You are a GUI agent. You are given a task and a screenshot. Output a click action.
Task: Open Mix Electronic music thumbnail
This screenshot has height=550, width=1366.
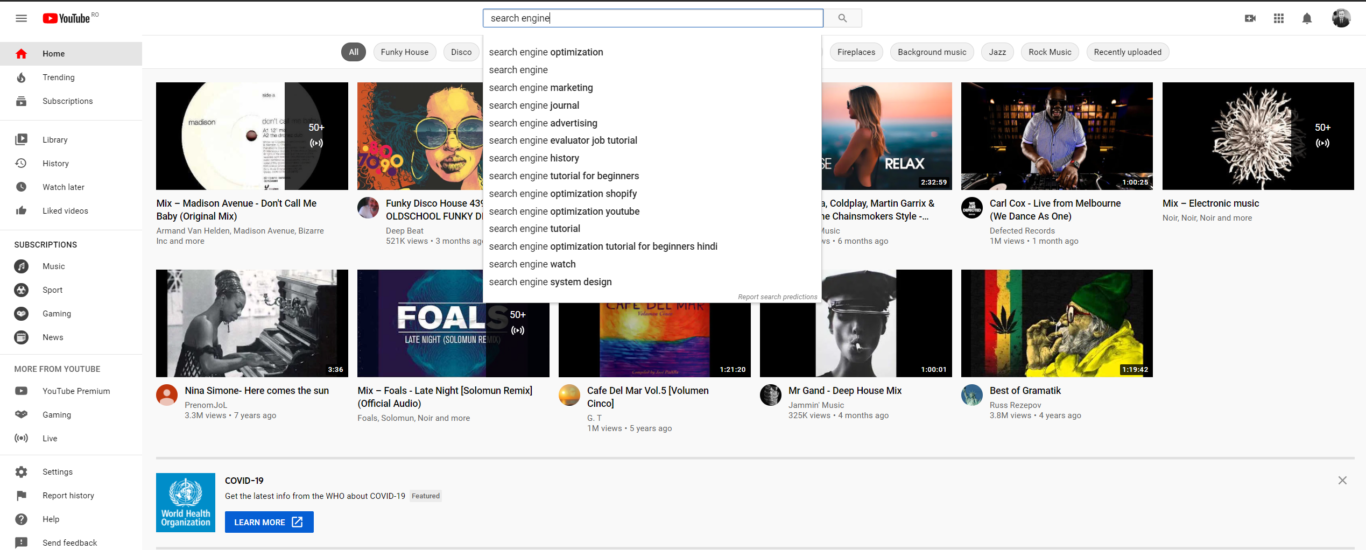click(x=1258, y=136)
